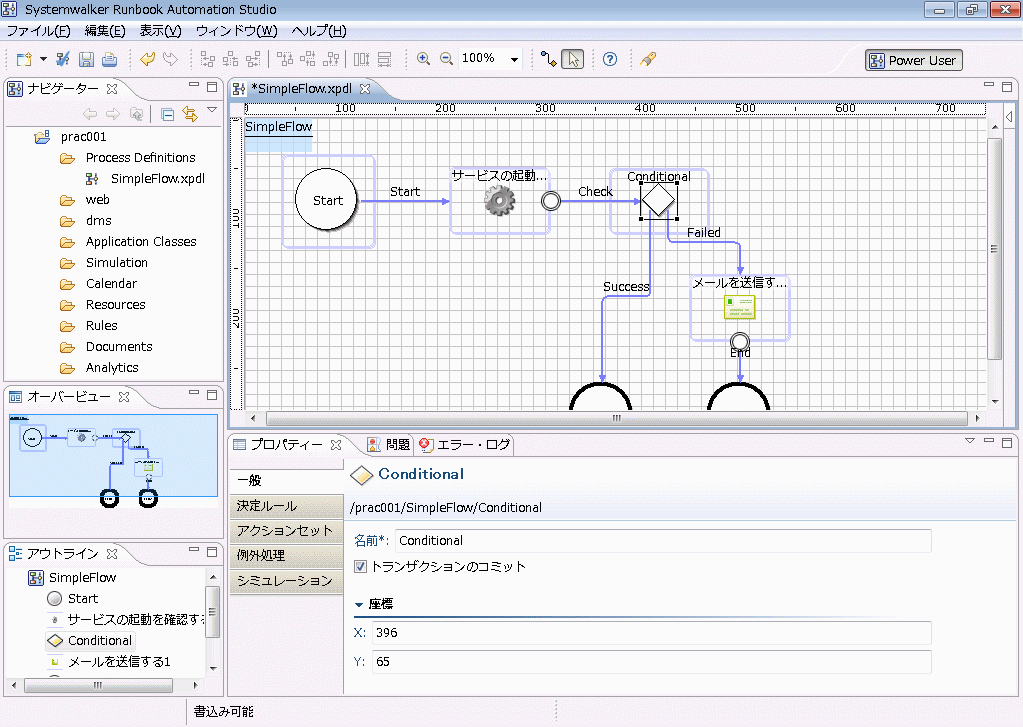Screen dimensions: 1023x727
Task: Select the Start node on canvas
Action: pyautogui.click(x=327, y=200)
